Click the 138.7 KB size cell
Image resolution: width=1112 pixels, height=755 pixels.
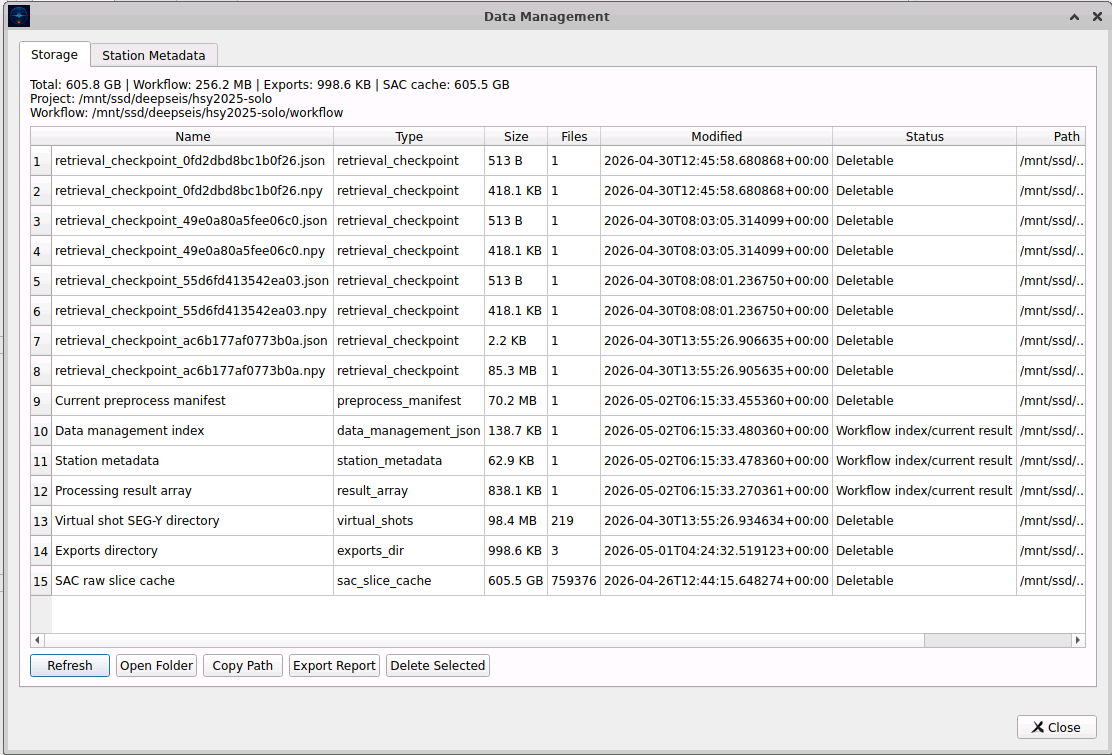click(x=516, y=431)
